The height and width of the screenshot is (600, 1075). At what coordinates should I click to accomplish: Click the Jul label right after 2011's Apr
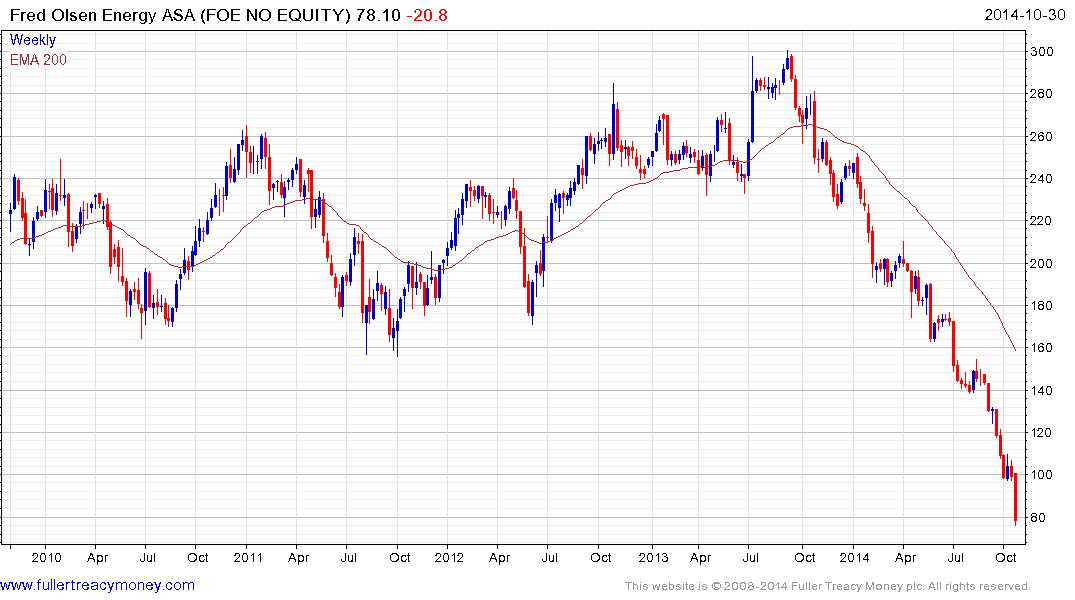click(348, 557)
